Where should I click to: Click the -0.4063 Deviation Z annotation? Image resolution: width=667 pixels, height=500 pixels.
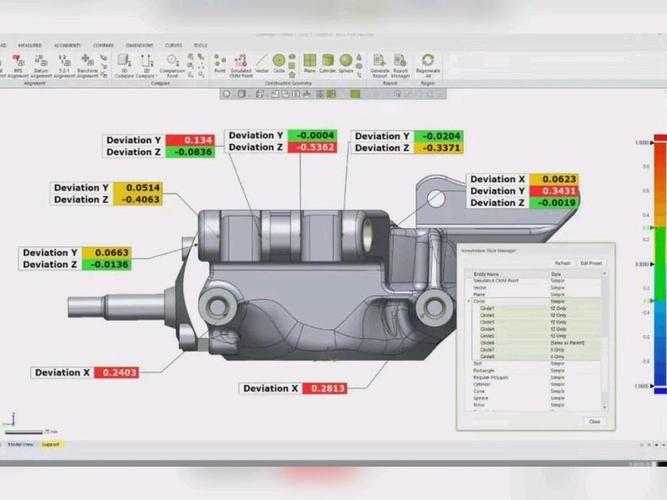click(x=138, y=200)
